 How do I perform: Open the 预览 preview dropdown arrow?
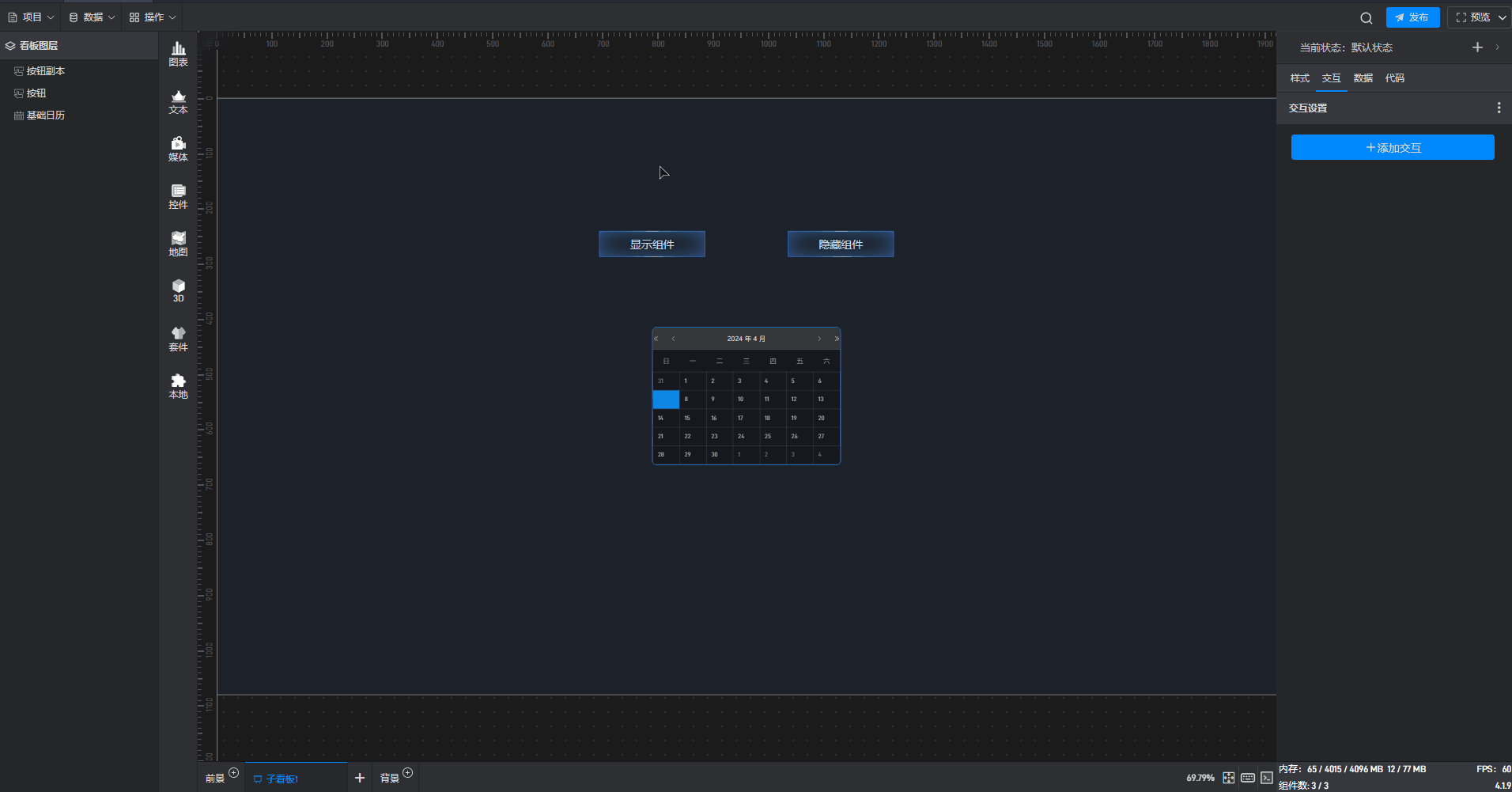tap(1502, 17)
